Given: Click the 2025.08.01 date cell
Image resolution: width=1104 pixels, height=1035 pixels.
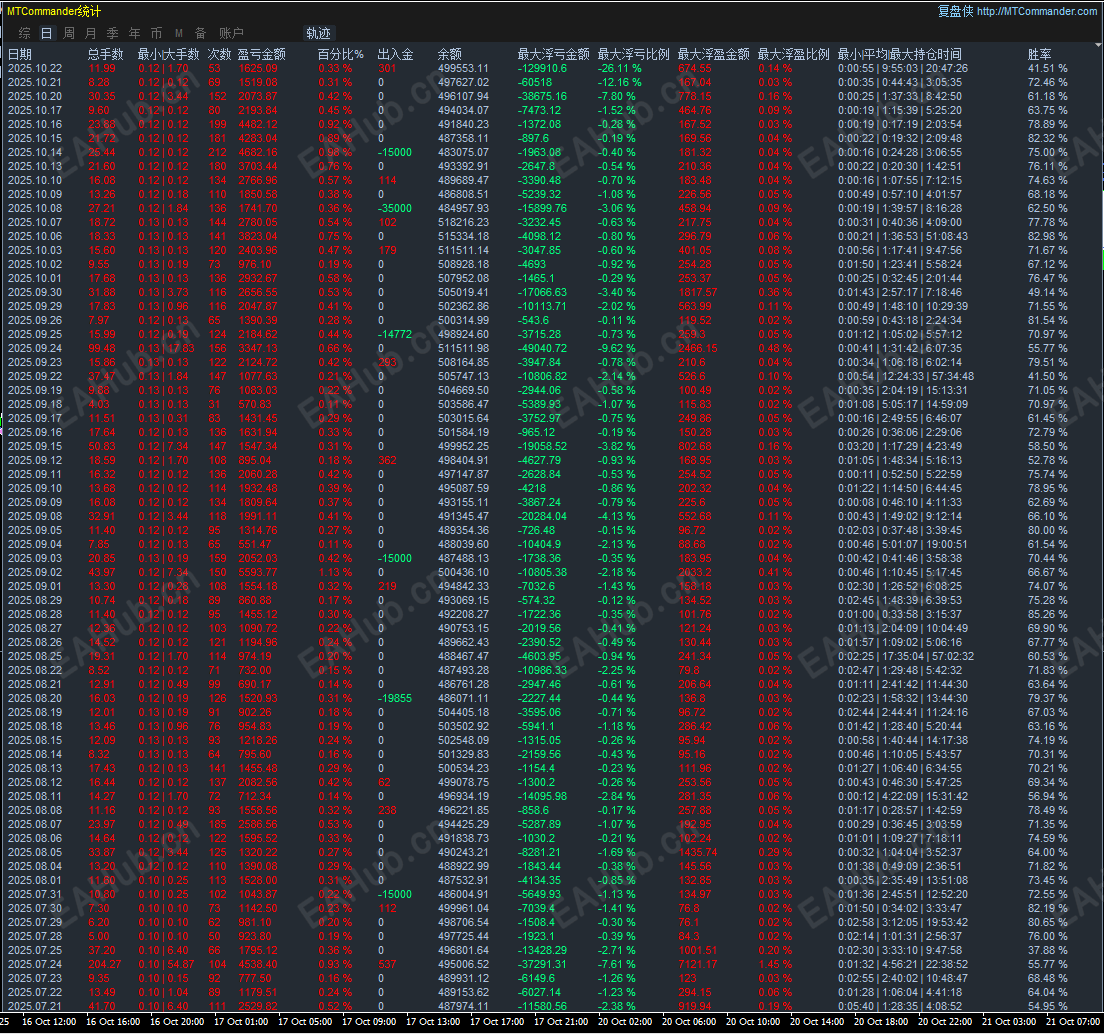Looking at the screenshot, I should tap(35, 880).
